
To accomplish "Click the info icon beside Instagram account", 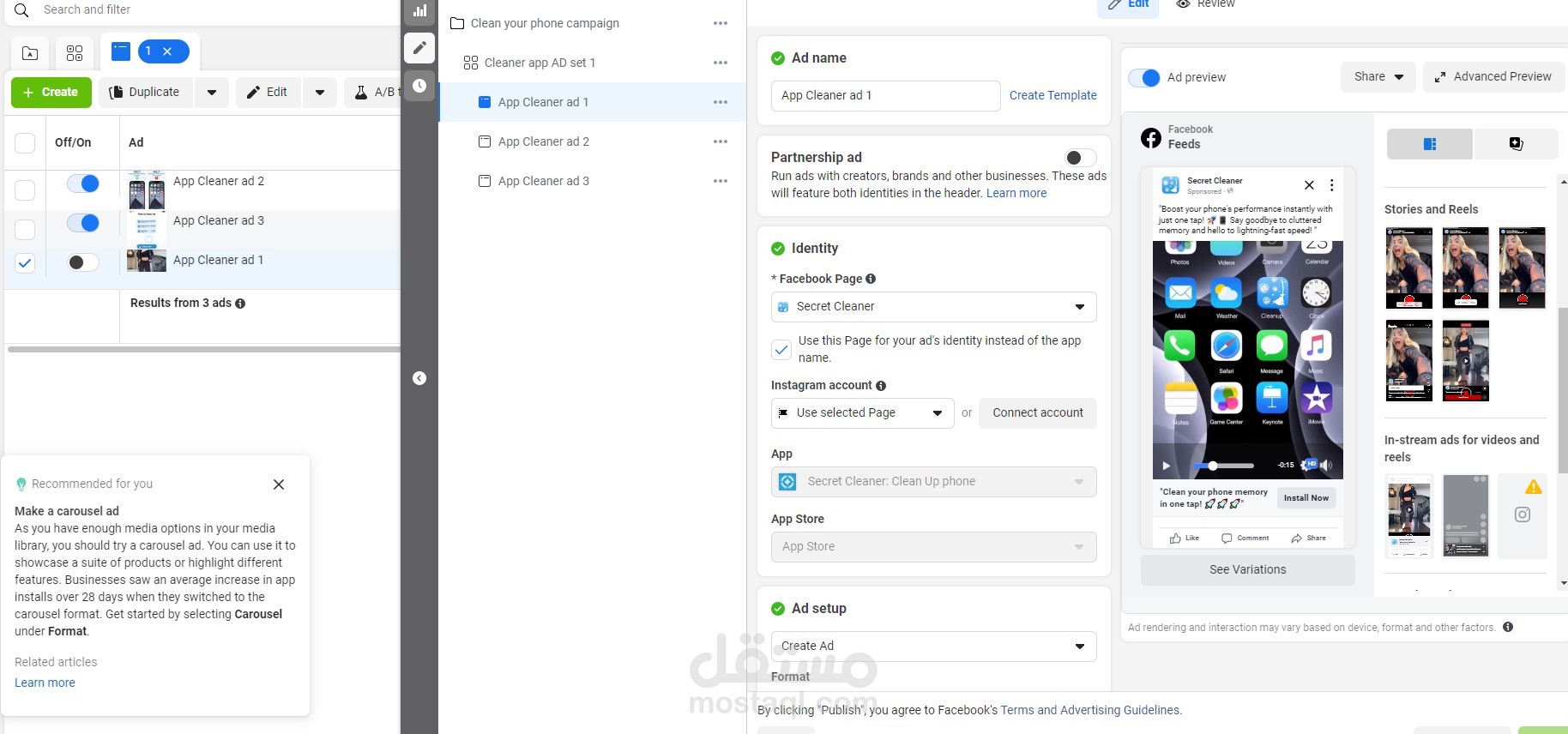I will [881, 386].
